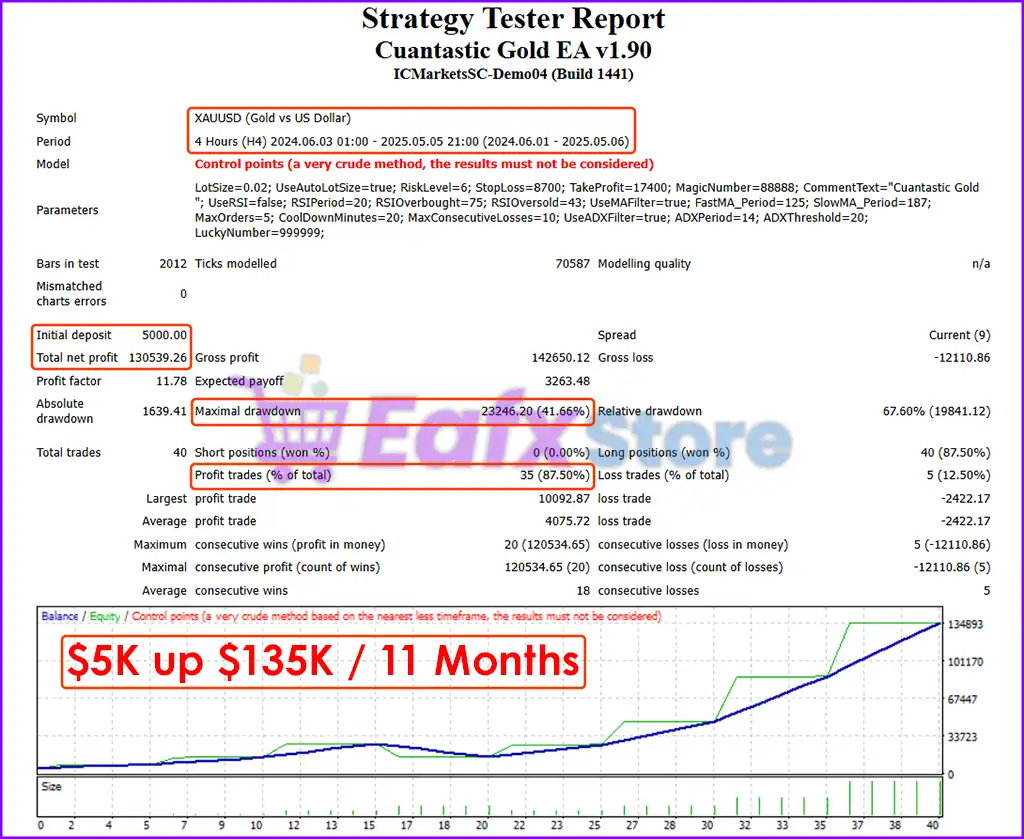Image resolution: width=1024 pixels, height=839 pixels.
Task: Click the 'LotSize=0.02' parameter text line
Action: [586, 187]
